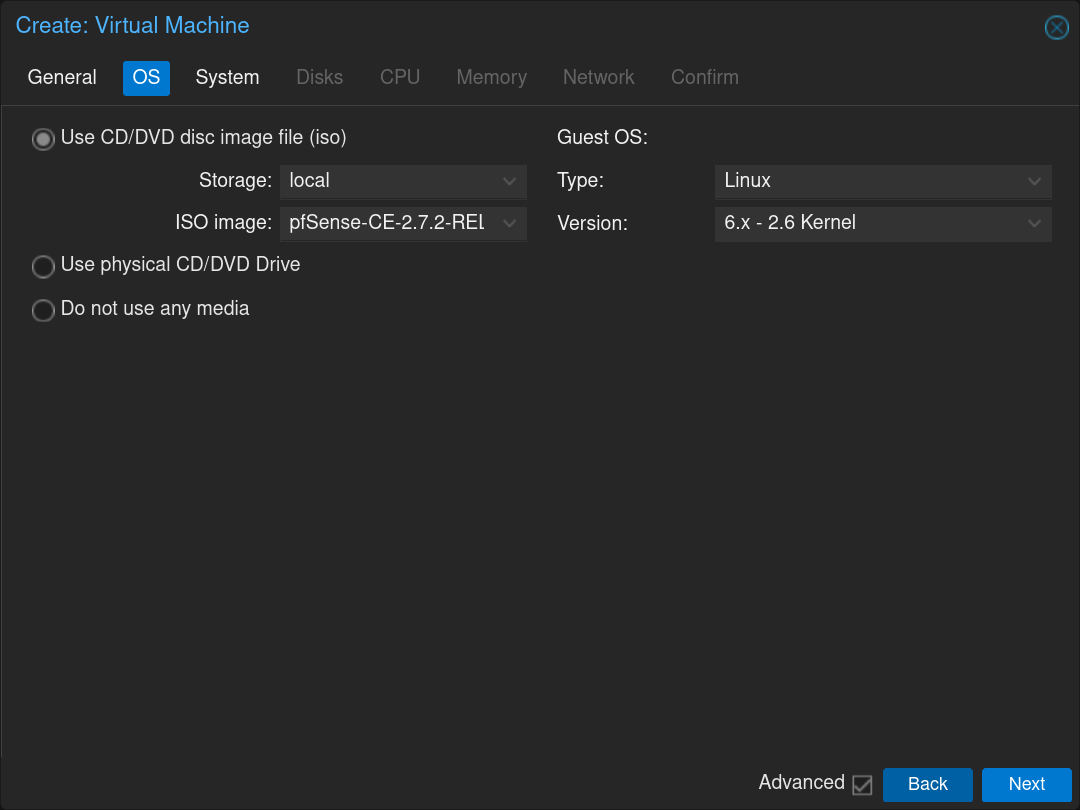The width and height of the screenshot is (1080, 810).
Task: Go to the Confirm tab
Action: click(705, 77)
